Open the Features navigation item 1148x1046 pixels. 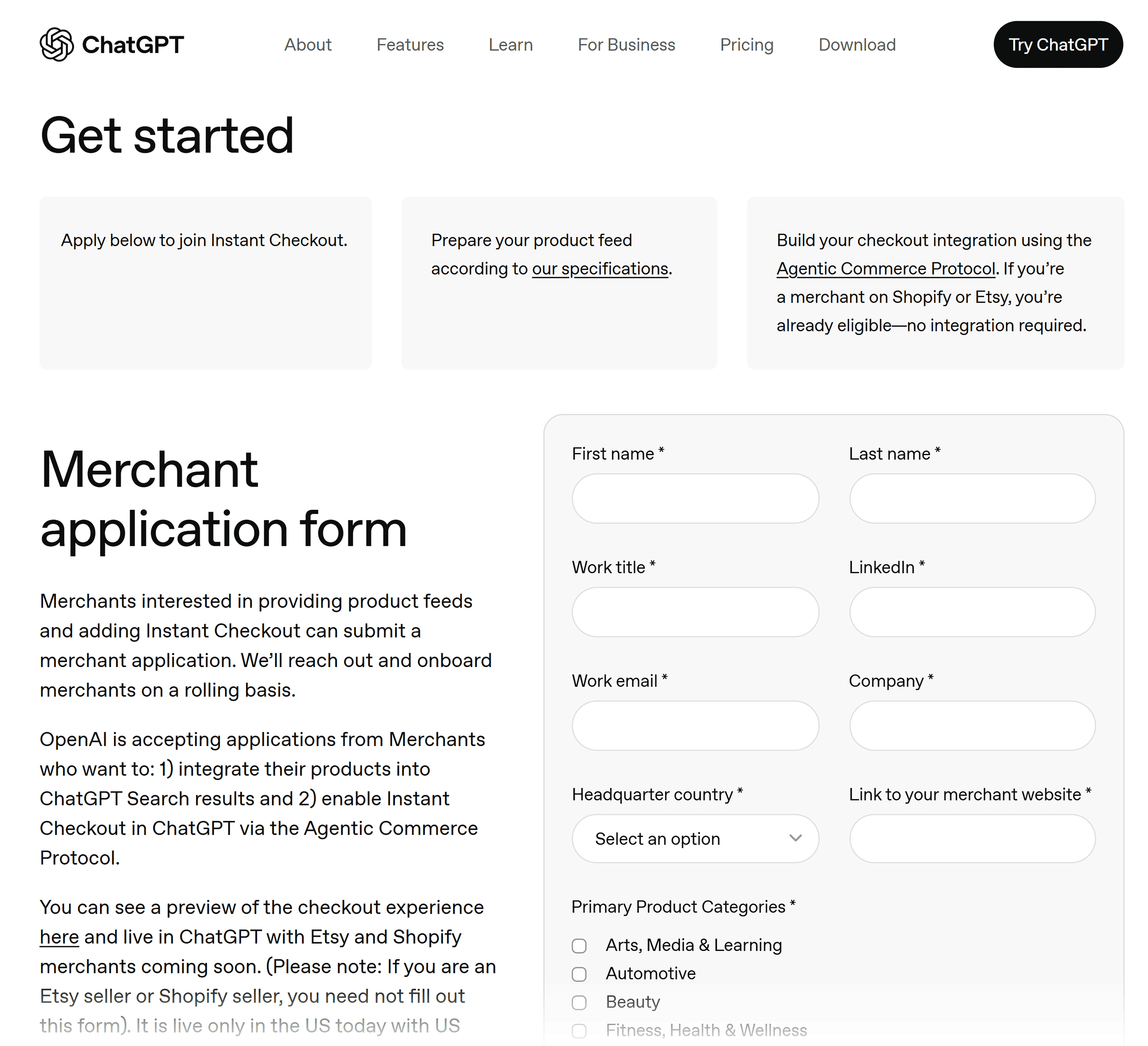tap(410, 45)
